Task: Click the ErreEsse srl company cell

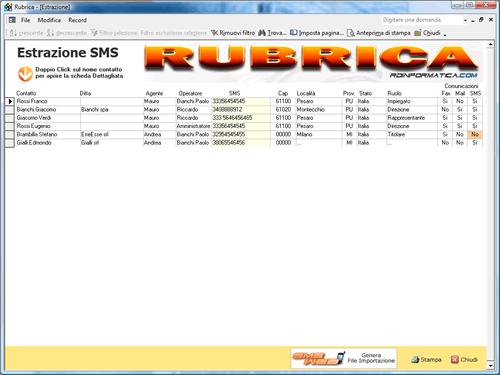Action: click(111, 134)
